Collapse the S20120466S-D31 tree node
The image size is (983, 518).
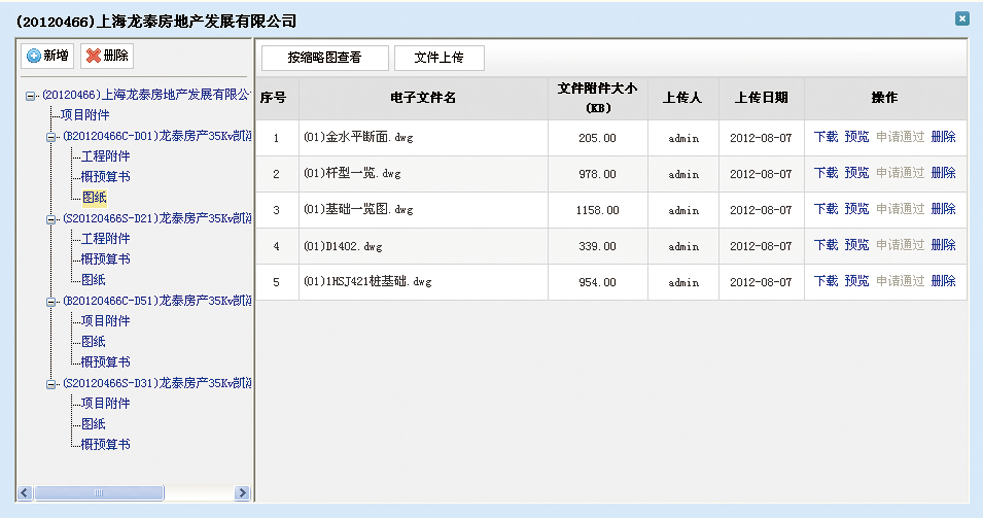(x=52, y=383)
